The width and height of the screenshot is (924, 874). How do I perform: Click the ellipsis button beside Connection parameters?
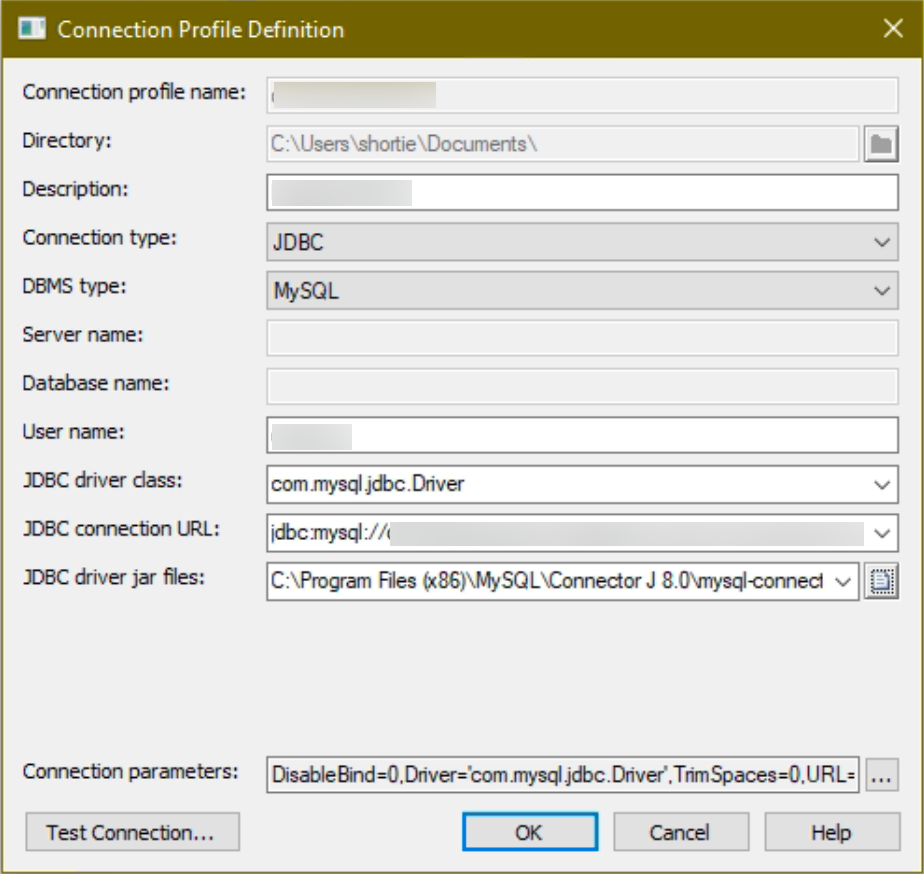pyautogui.click(x=881, y=774)
